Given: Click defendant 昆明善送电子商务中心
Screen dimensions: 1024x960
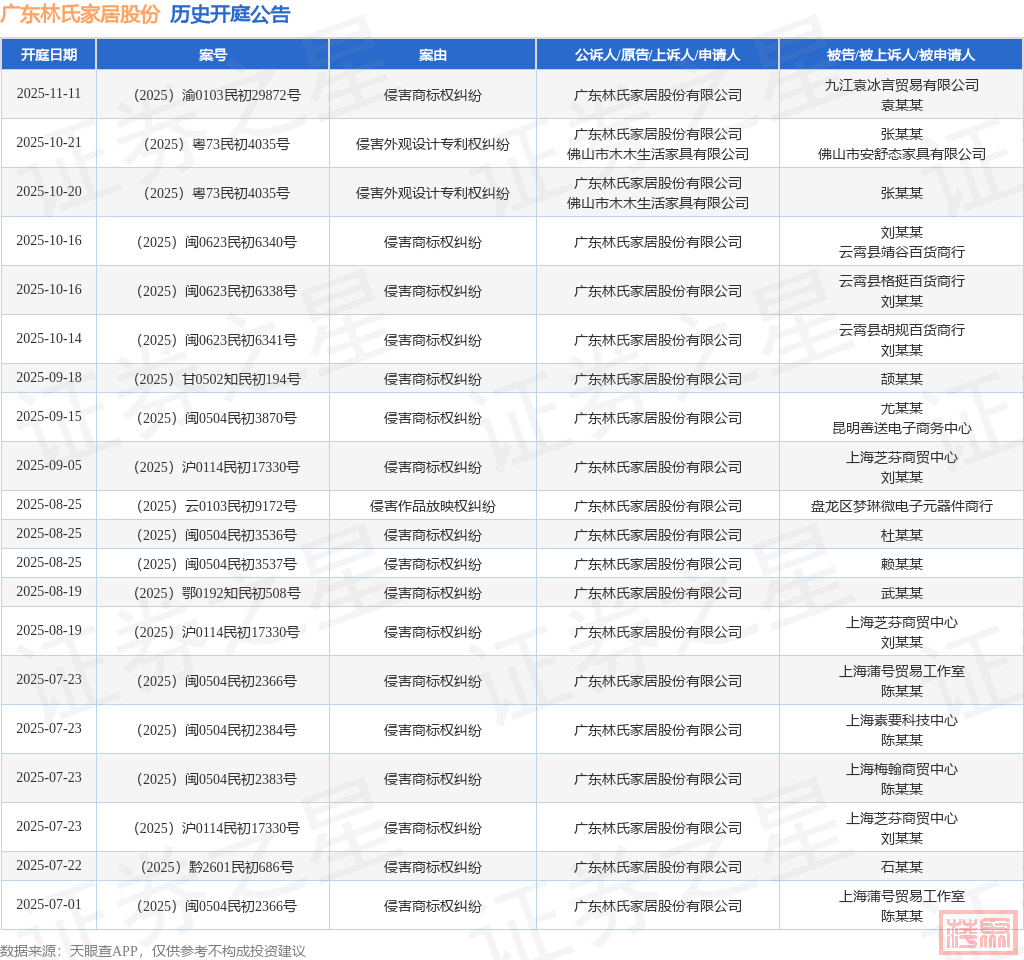Looking at the screenshot, I should coord(901,428).
